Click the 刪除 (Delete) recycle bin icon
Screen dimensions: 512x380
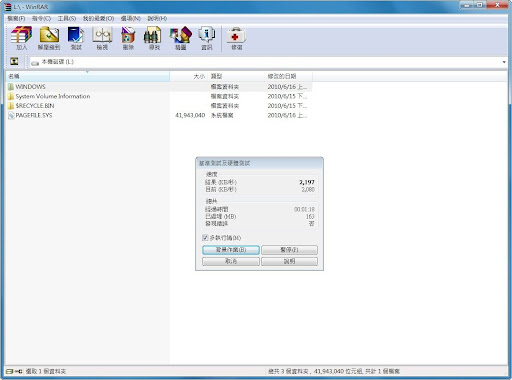click(x=128, y=38)
